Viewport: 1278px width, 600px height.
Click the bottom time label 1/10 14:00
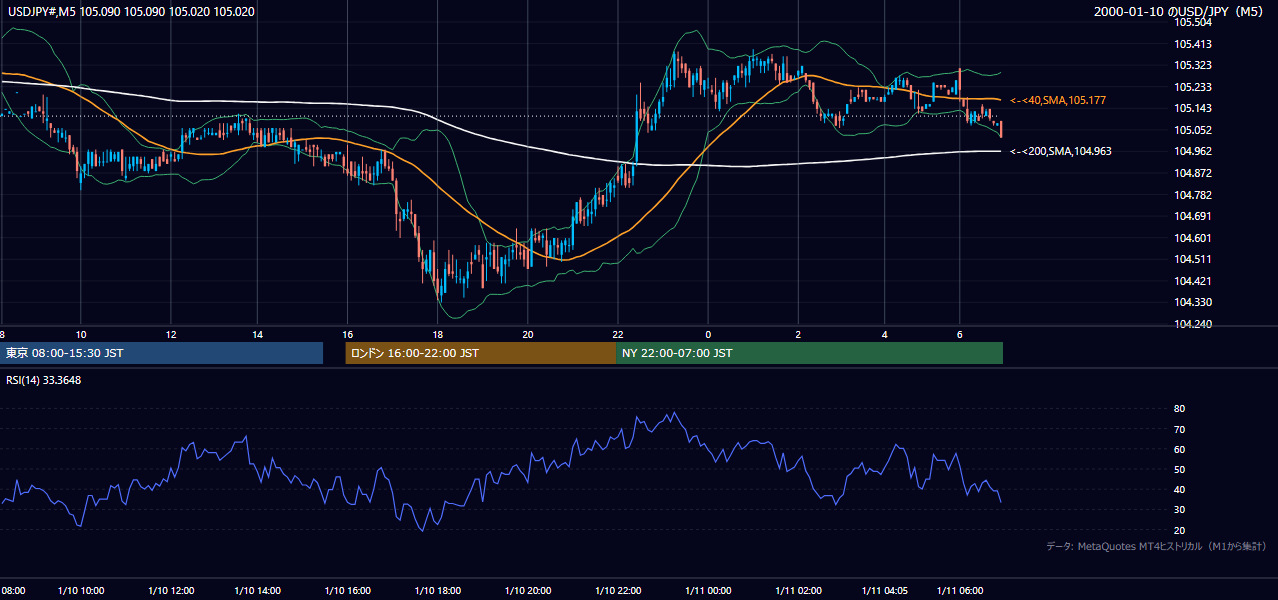(x=257, y=590)
